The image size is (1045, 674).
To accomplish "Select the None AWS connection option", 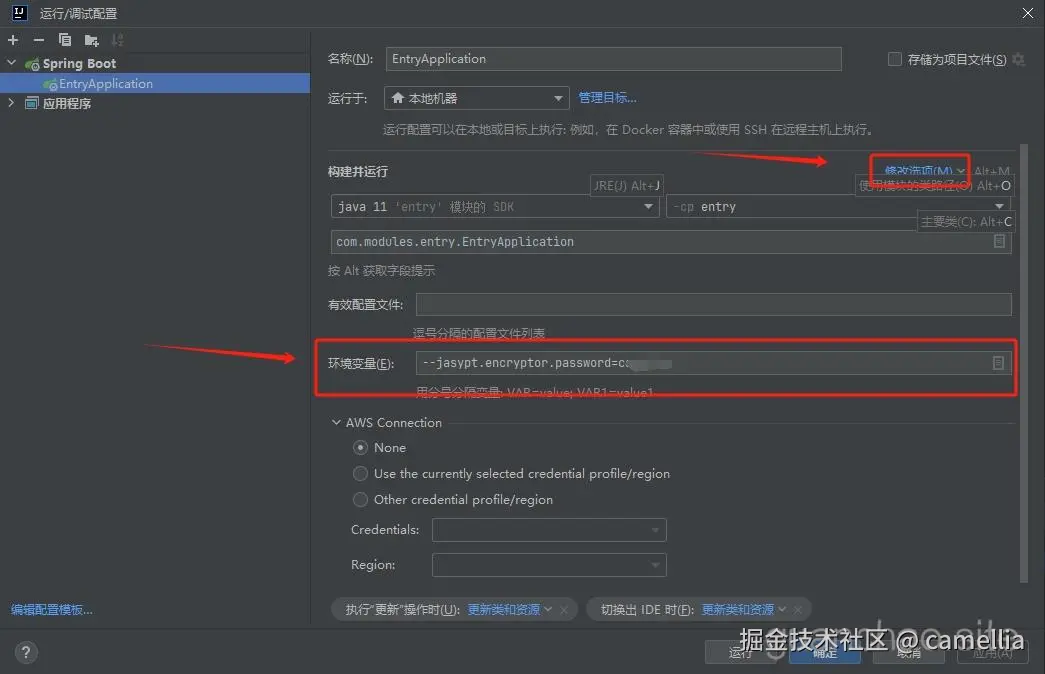I will 360,447.
